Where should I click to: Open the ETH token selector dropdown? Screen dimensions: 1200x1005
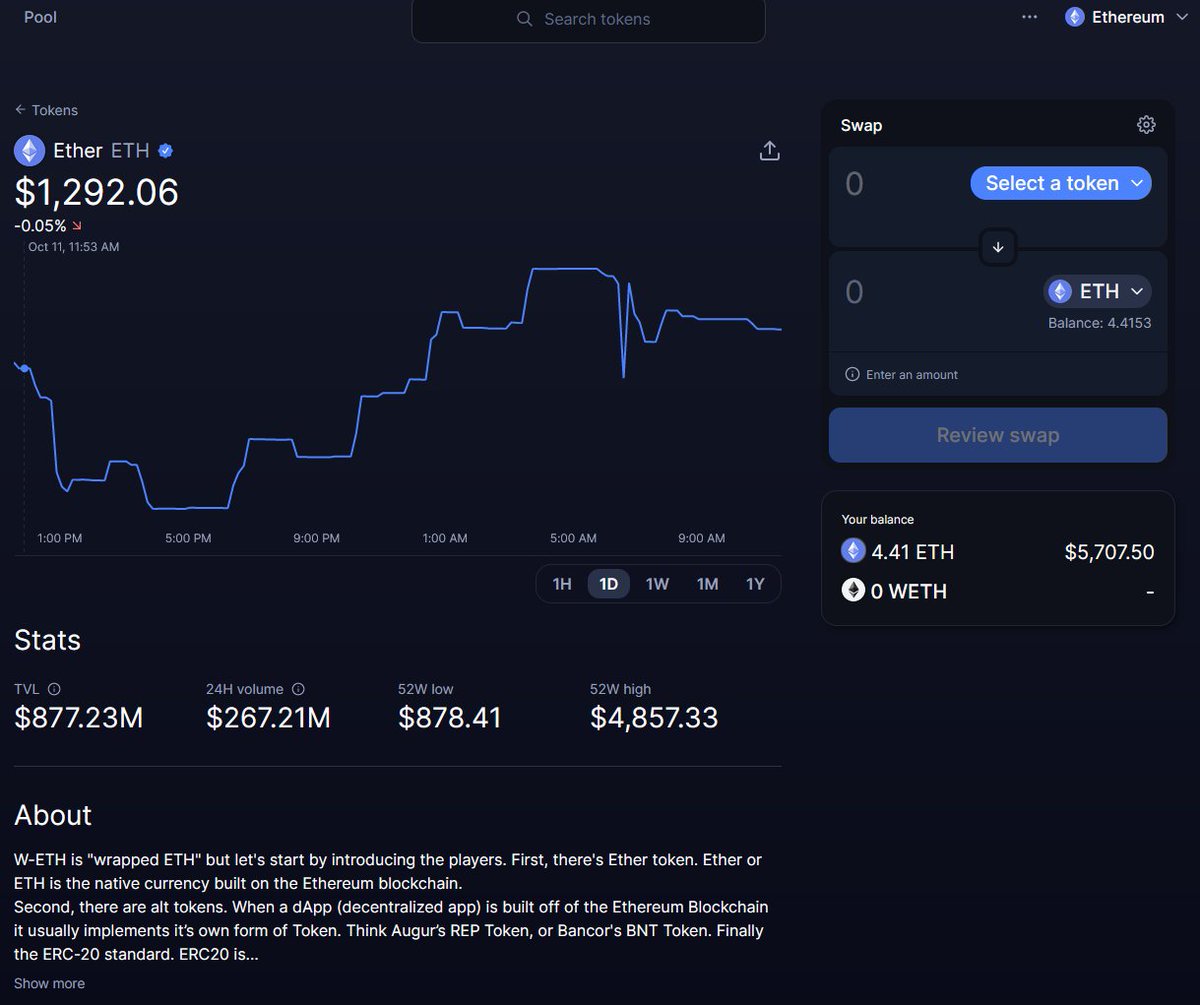pos(1098,291)
